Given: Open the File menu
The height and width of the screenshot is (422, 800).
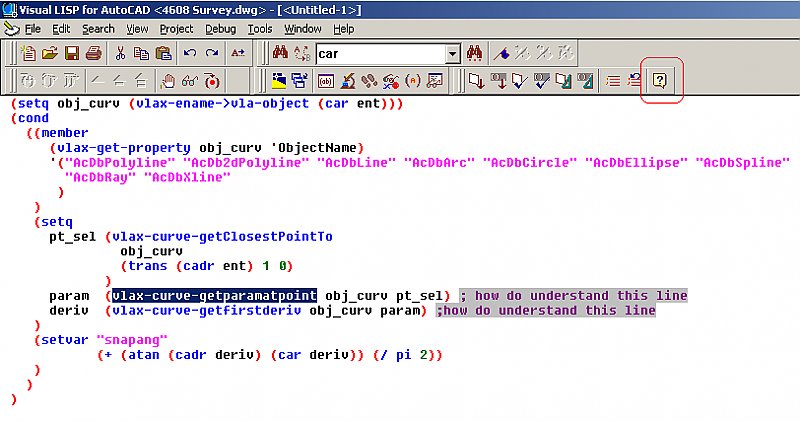Looking at the screenshot, I should pos(33,29).
